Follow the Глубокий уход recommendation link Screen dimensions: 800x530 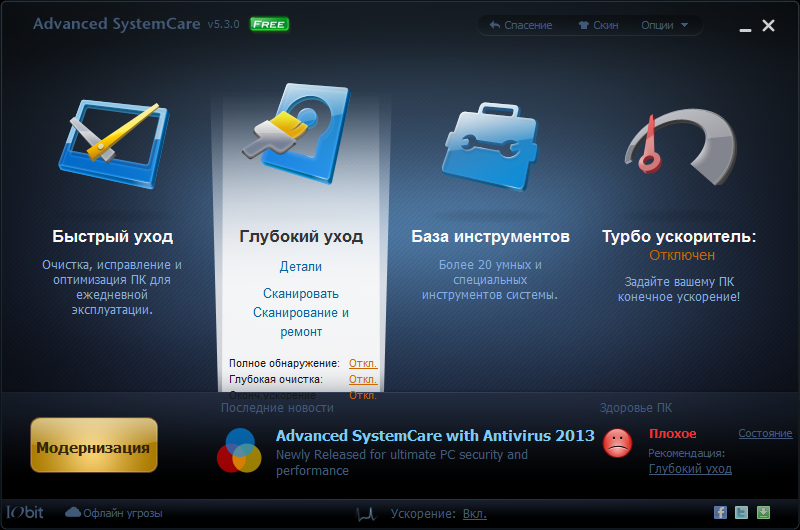(690, 469)
